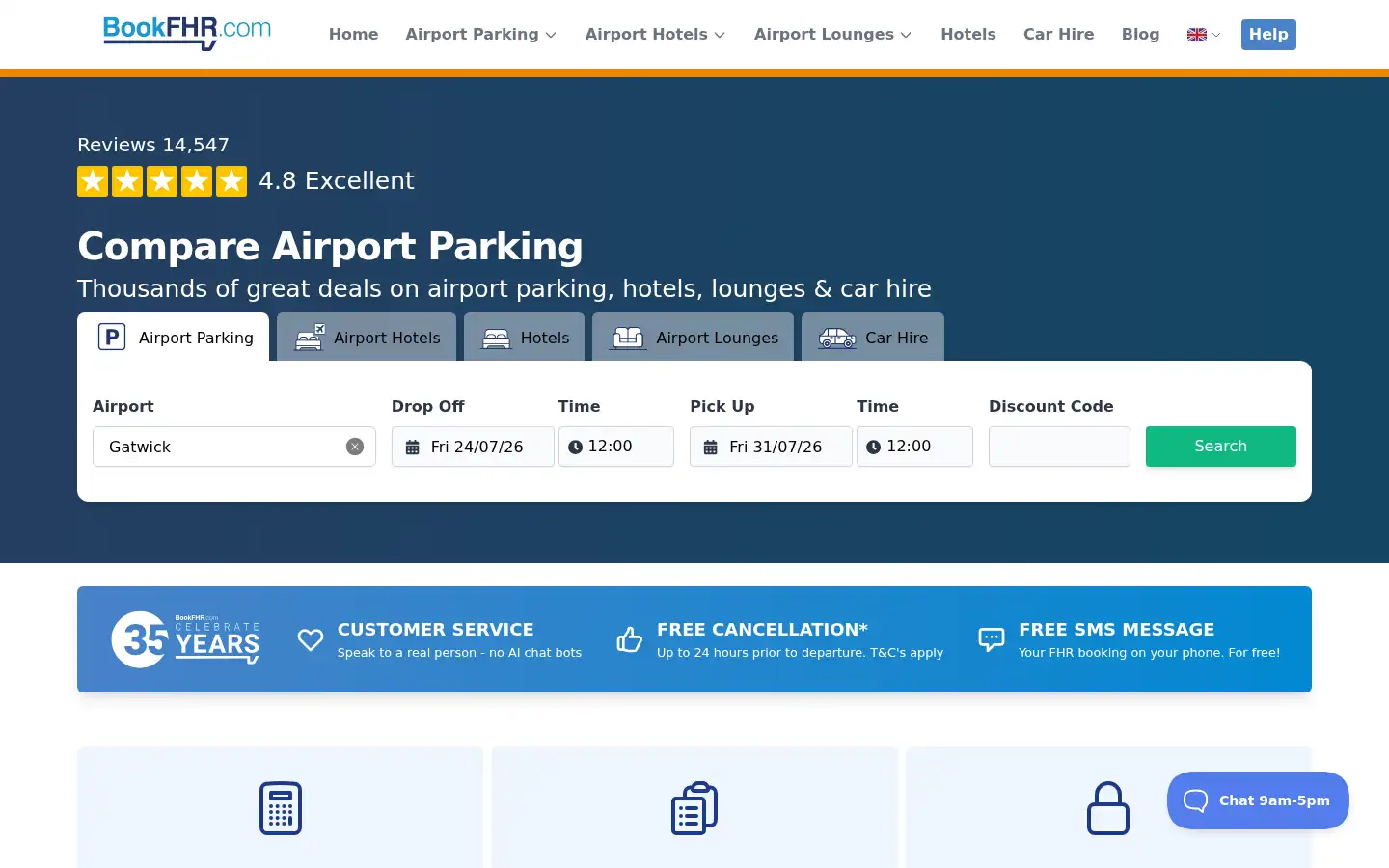Click the bed icon on Hotels tab
Viewport: 1389px width, 868px height.
(x=496, y=339)
